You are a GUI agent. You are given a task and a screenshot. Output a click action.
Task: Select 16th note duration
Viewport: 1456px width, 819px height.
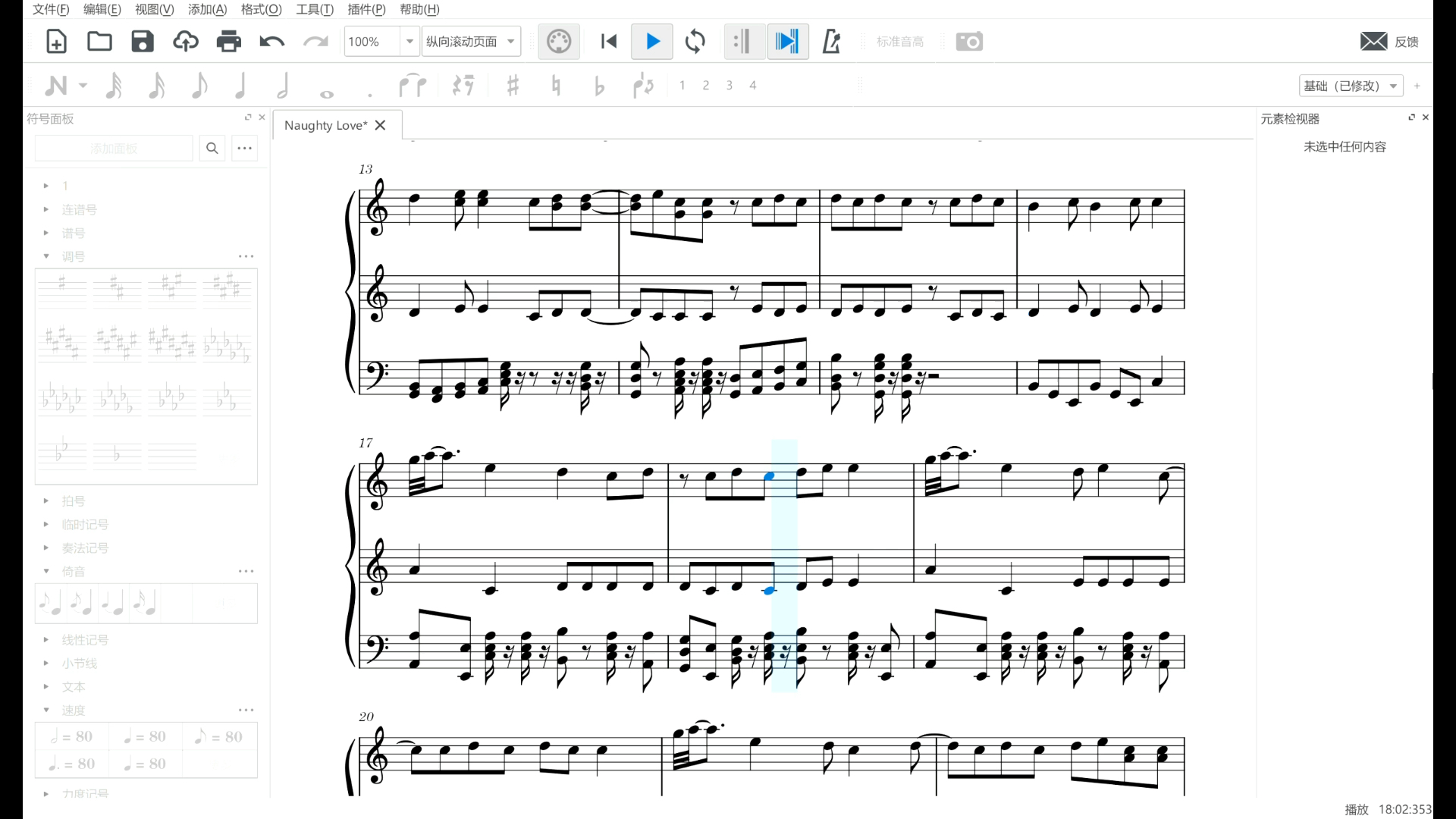click(x=156, y=86)
